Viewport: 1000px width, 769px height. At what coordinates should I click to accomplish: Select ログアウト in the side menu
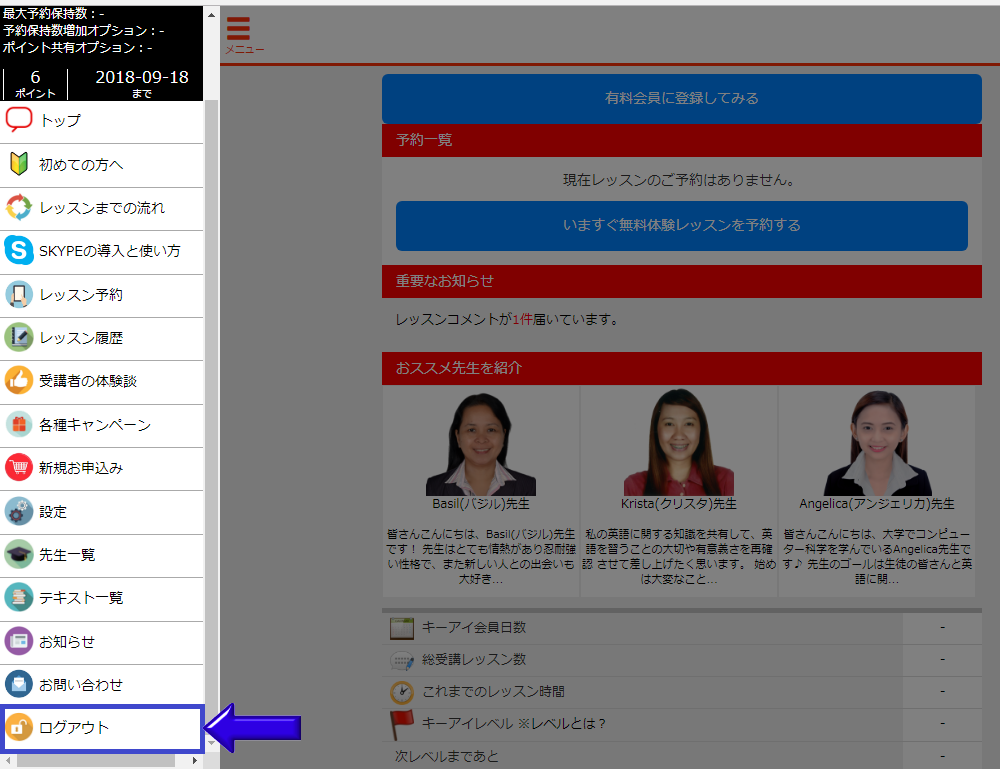click(102, 728)
